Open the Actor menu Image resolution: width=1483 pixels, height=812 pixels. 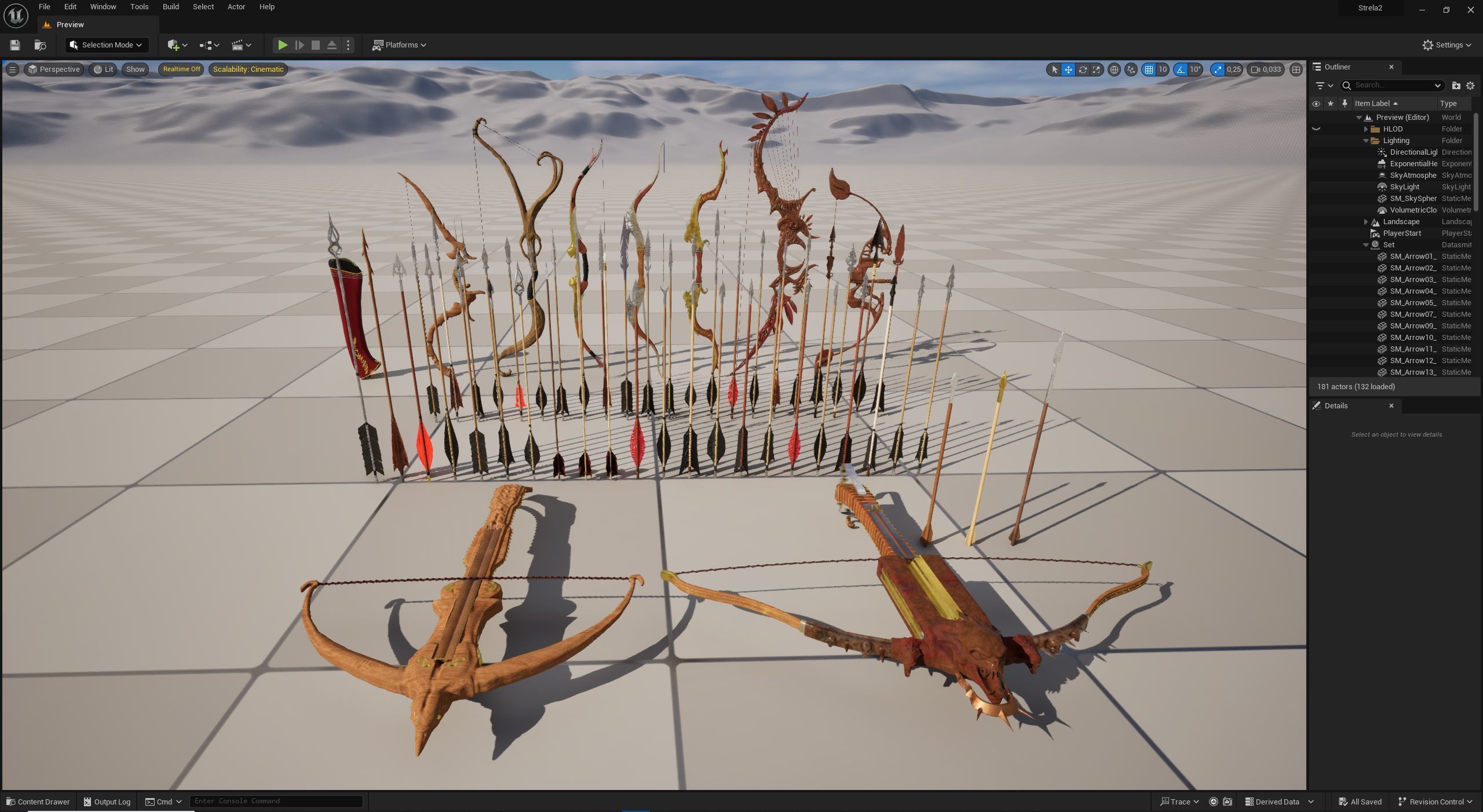click(x=236, y=7)
